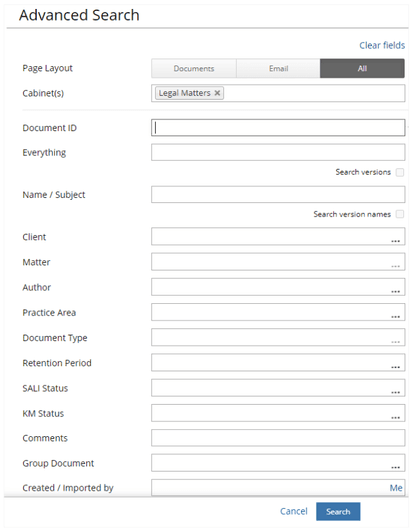The height and width of the screenshot is (530, 413).
Task: Click the Clear fields link
Action: 382,45
